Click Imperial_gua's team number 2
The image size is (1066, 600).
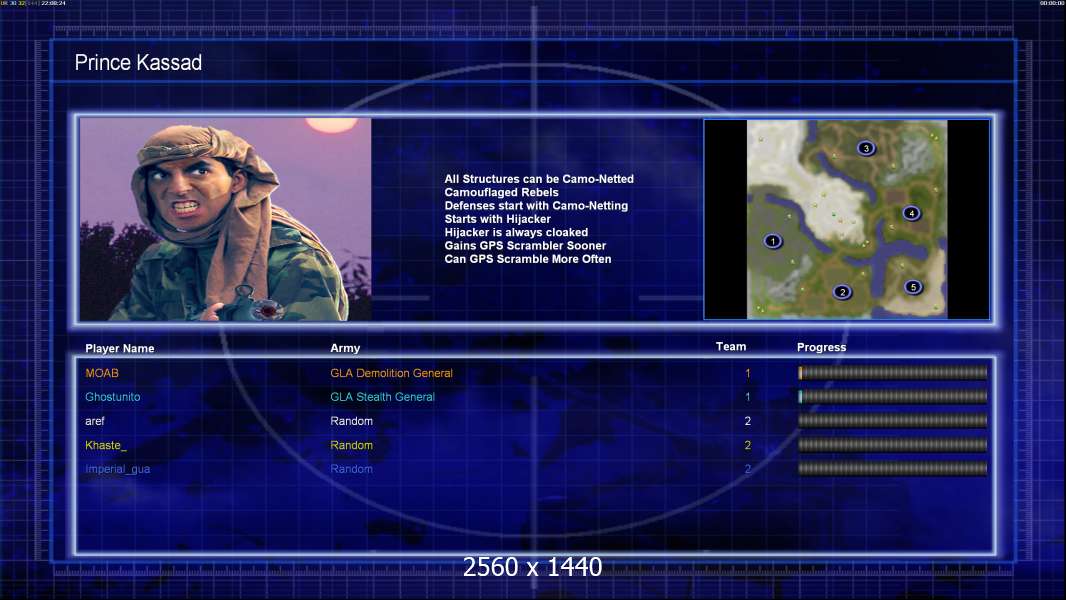pos(748,469)
